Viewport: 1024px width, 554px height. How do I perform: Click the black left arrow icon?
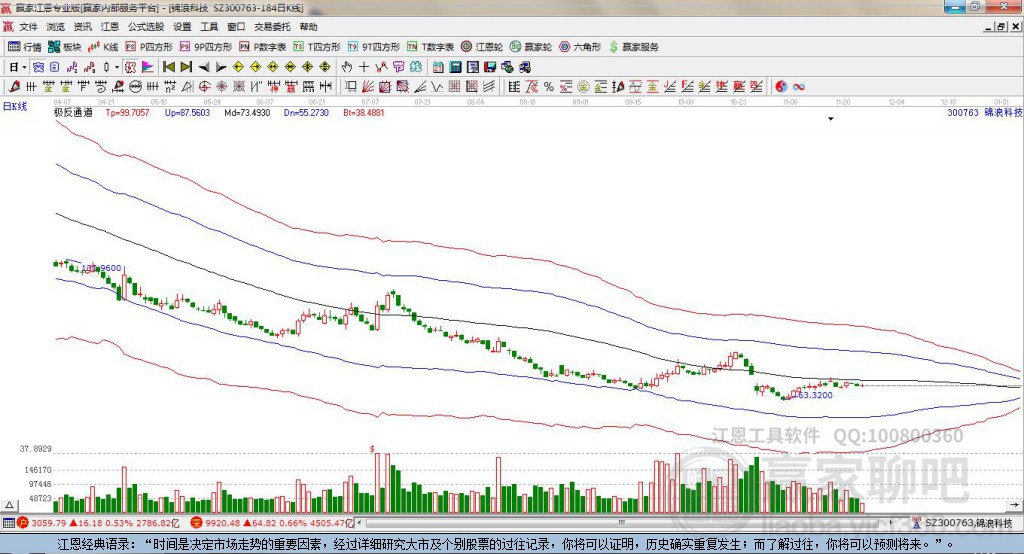pos(204,67)
